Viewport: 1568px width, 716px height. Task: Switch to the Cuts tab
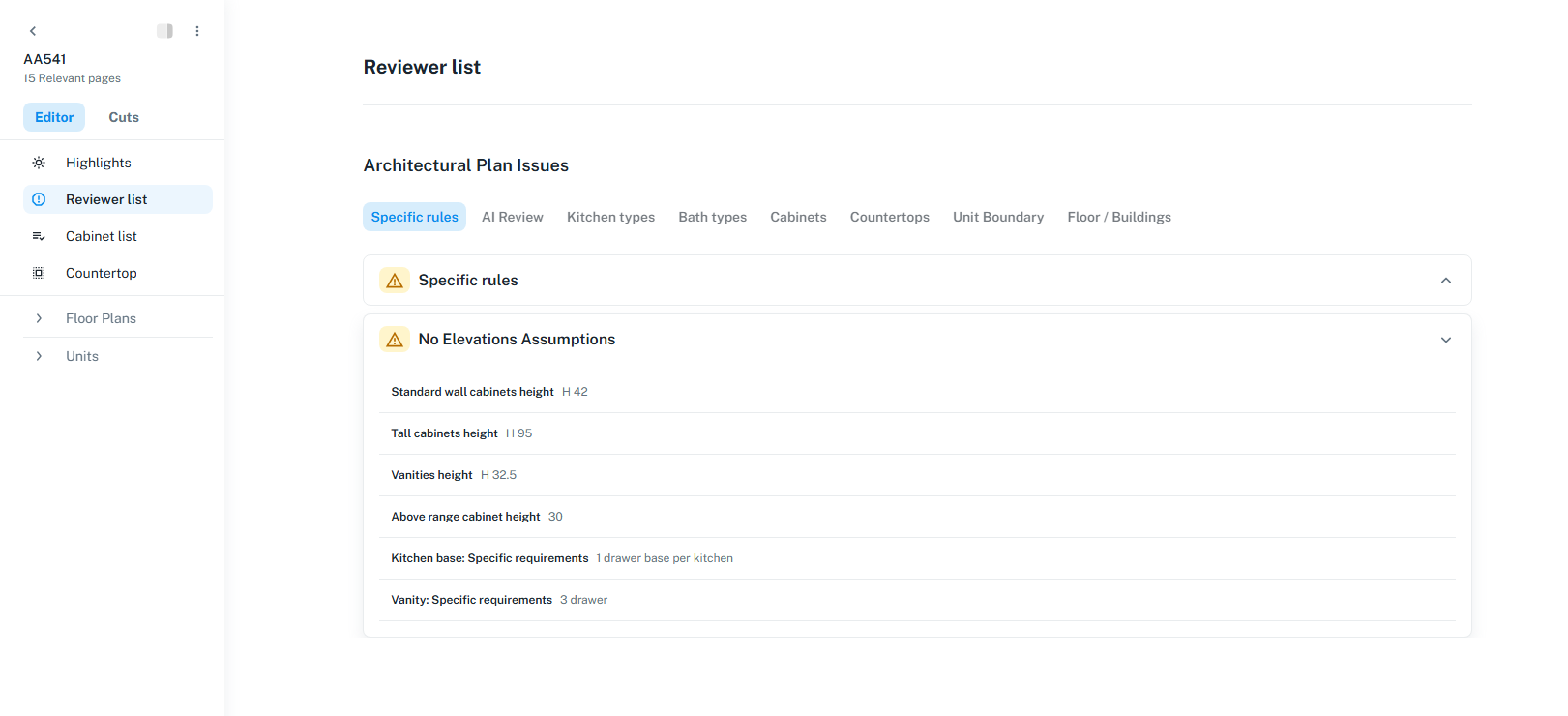tap(124, 117)
